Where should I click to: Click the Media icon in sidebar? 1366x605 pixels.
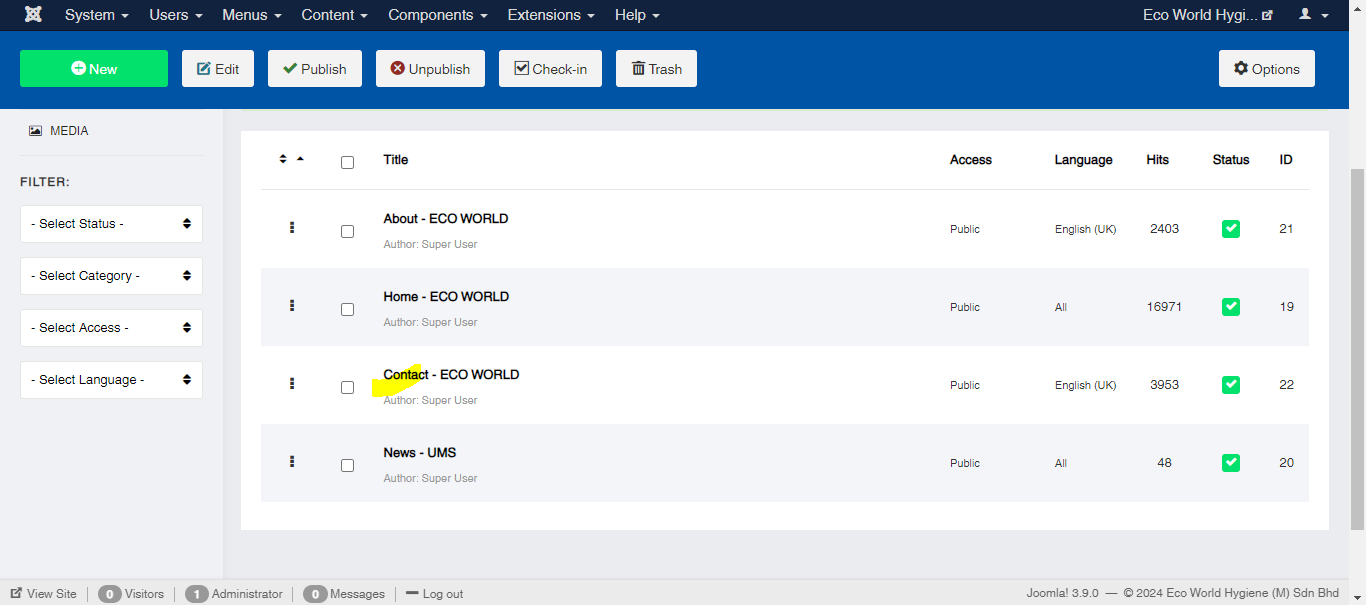tap(36, 131)
